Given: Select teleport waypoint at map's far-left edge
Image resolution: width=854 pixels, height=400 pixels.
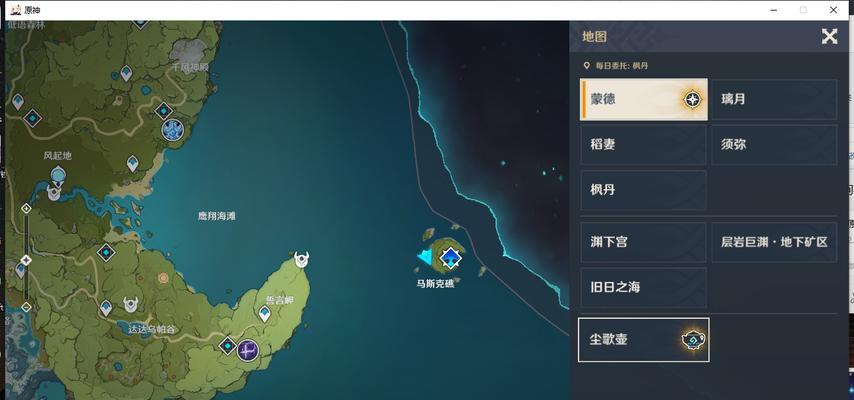Looking at the screenshot, I should 18,102.
